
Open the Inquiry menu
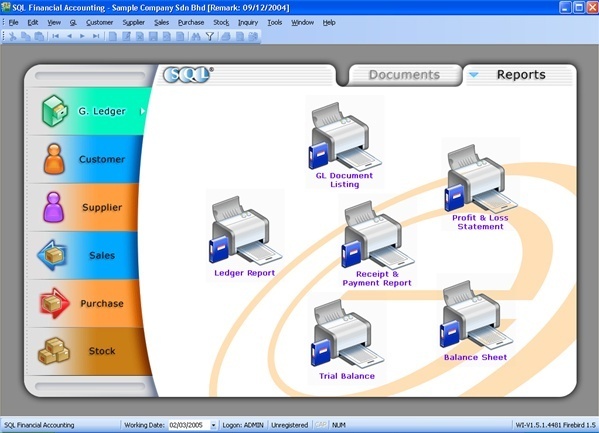coord(248,23)
